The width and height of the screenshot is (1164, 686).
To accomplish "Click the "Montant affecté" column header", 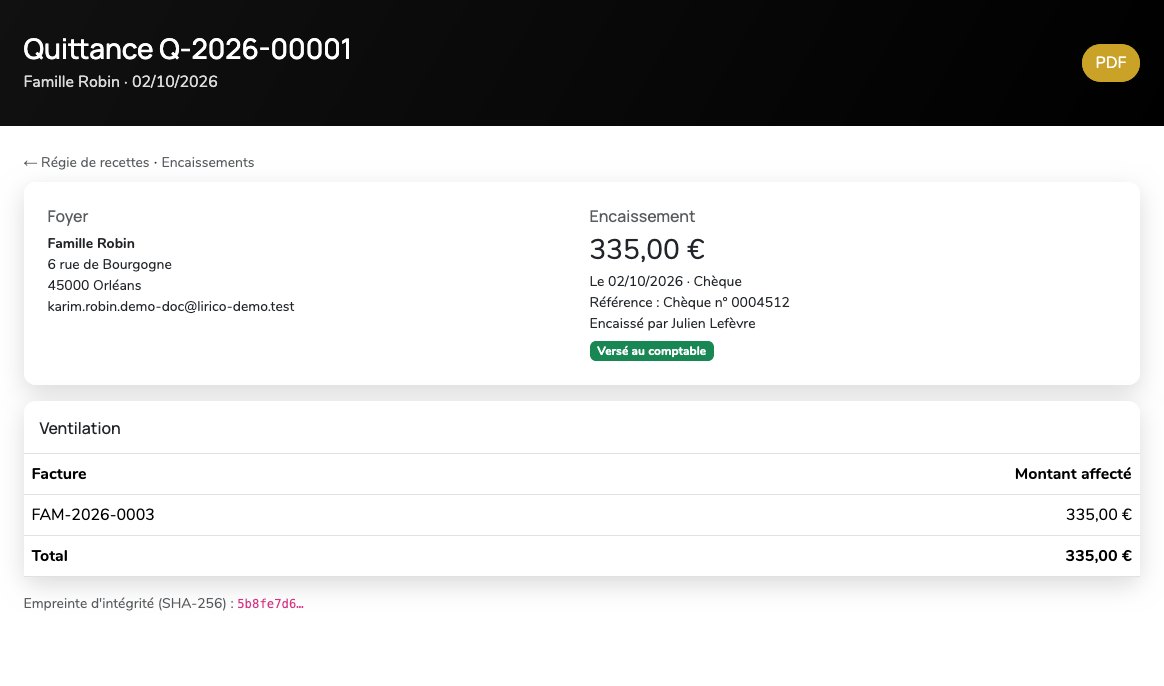I will coord(1073,474).
